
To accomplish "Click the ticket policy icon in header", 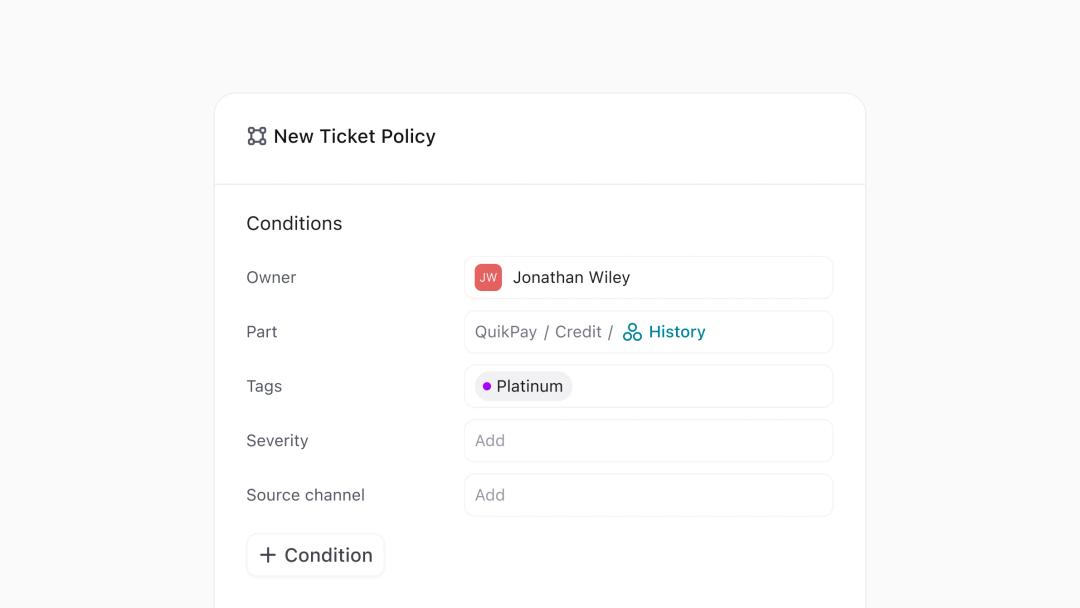I will (257, 136).
